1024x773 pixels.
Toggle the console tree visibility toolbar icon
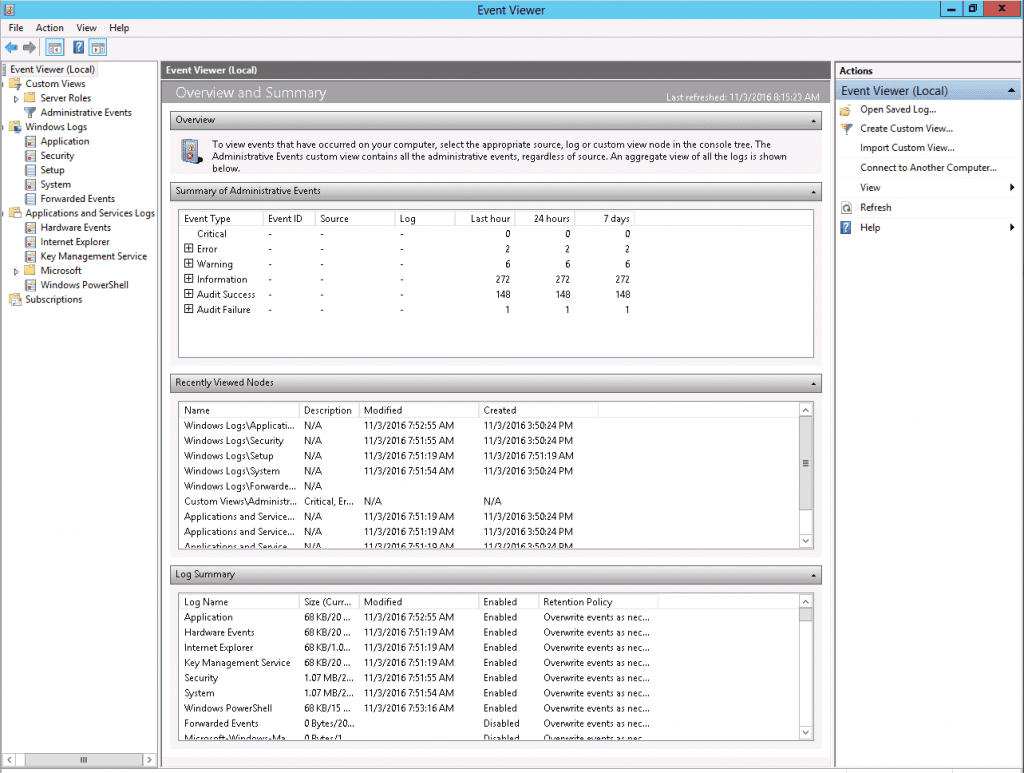pos(52,47)
